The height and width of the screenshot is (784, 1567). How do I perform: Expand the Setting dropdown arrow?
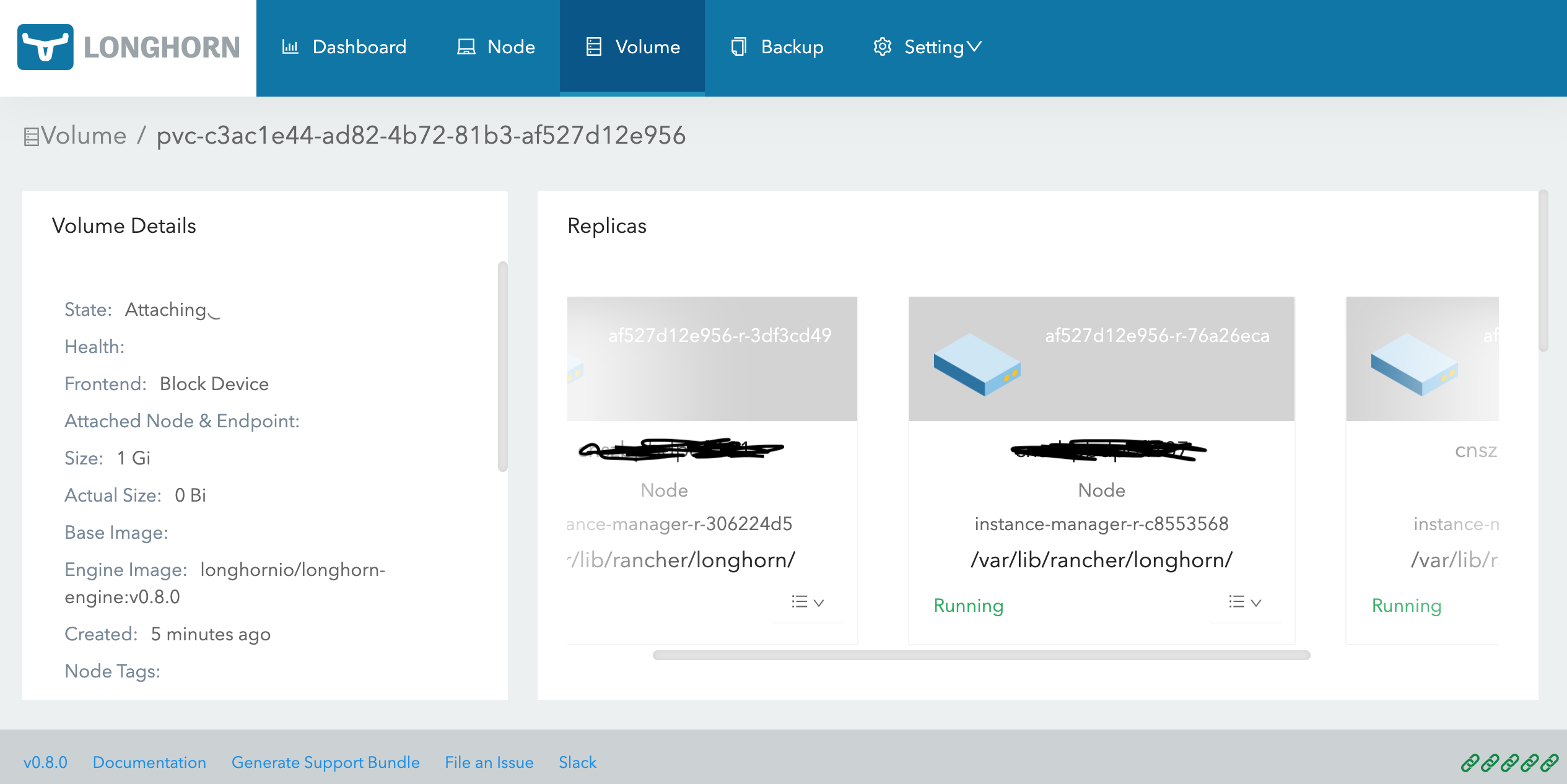tap(975, 47)
